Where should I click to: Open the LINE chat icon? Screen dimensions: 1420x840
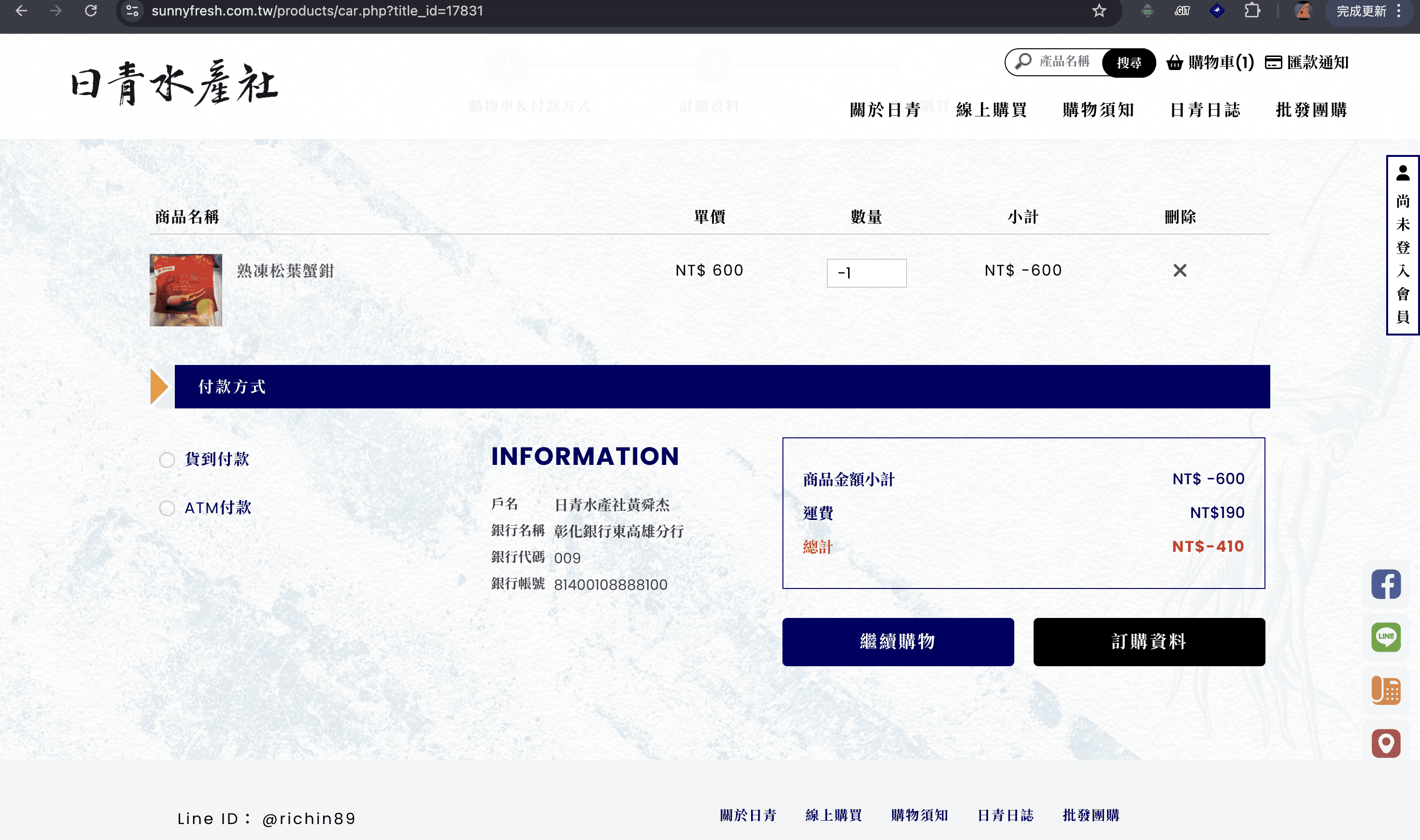[1386, 637]
